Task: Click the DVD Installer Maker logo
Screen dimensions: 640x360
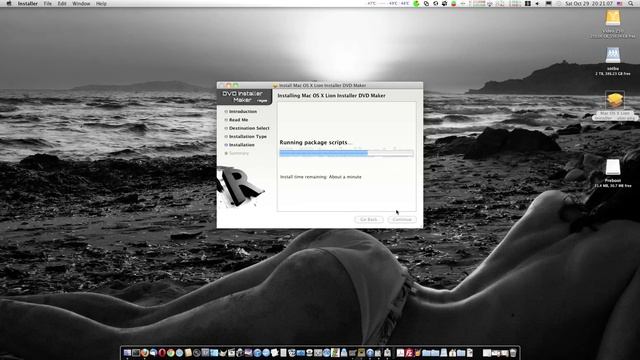Action: tap(244, 97)
